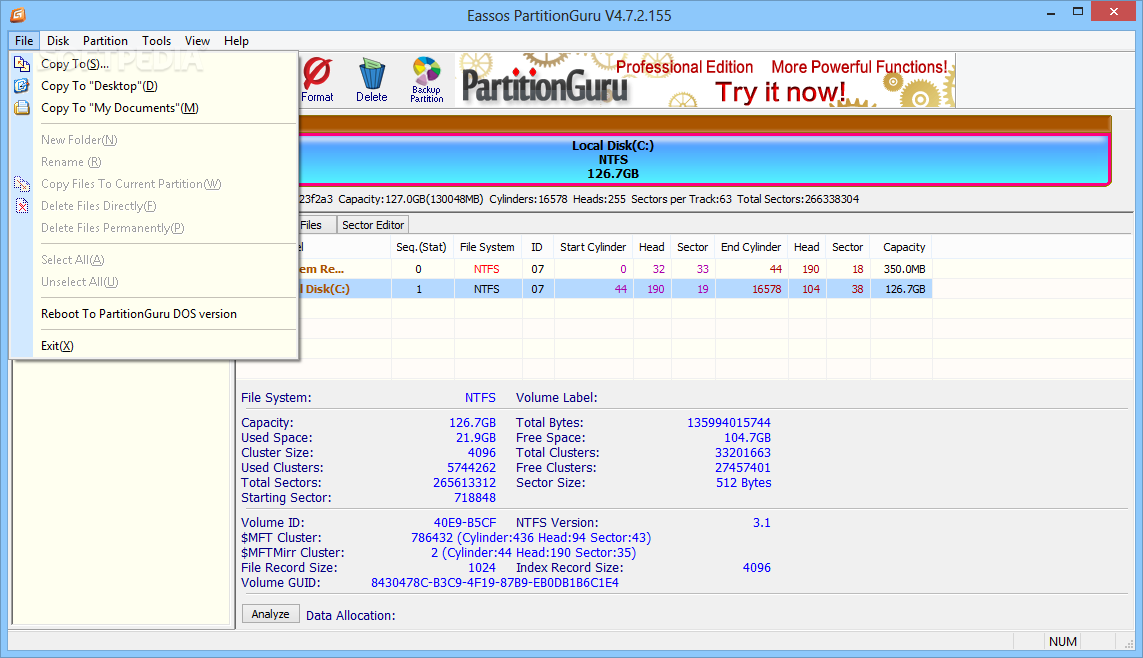This screenshot has width=1143, height=658.
Task: Click the NUM indicator in status bar
Action: pos(1062,641)
